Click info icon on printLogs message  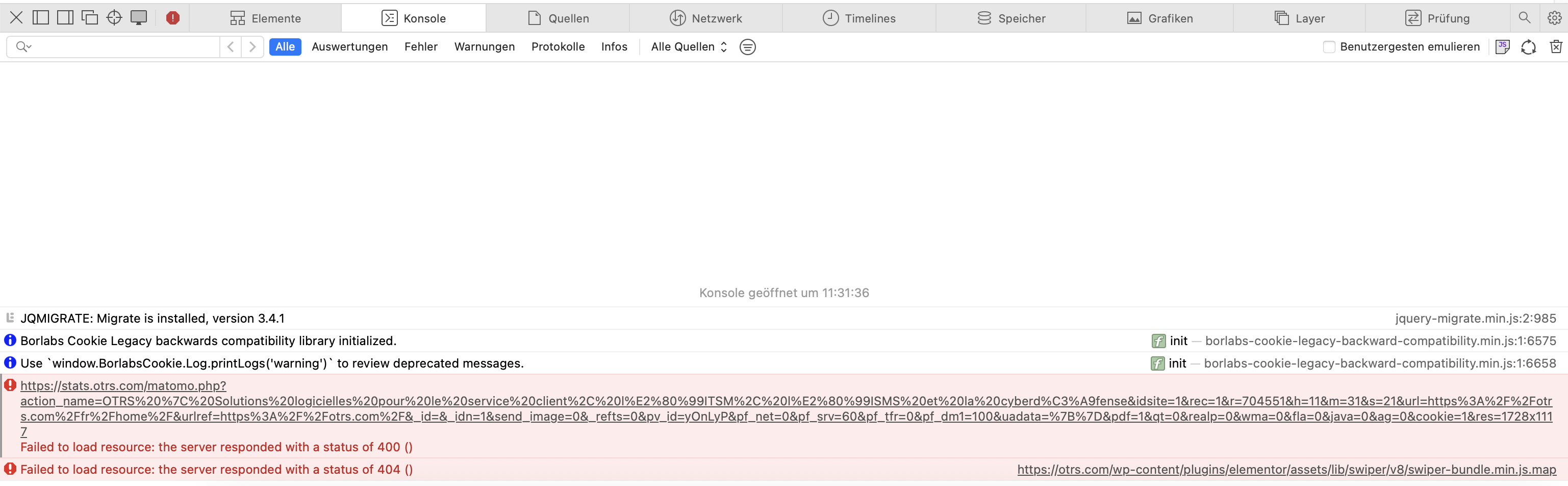click(x=10, y=363)
